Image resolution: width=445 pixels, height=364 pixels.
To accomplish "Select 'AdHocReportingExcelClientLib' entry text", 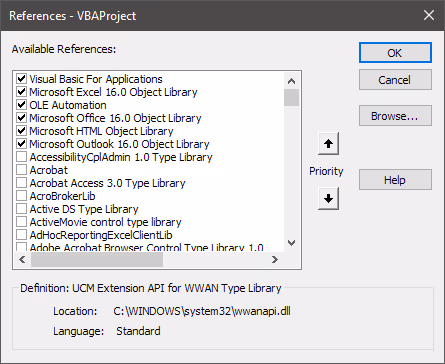I will click(101, 235).
